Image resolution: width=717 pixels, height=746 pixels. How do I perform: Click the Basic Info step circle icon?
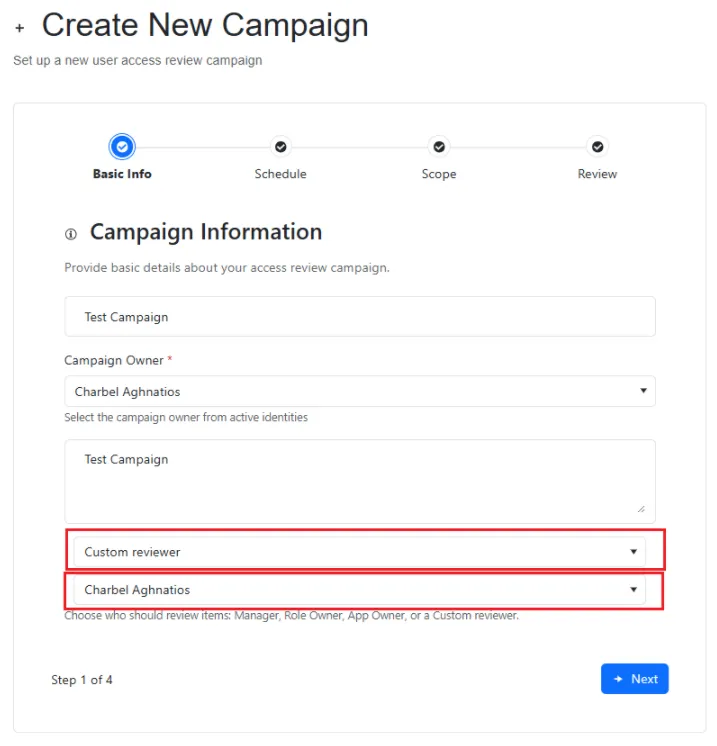tap(122, 147)
